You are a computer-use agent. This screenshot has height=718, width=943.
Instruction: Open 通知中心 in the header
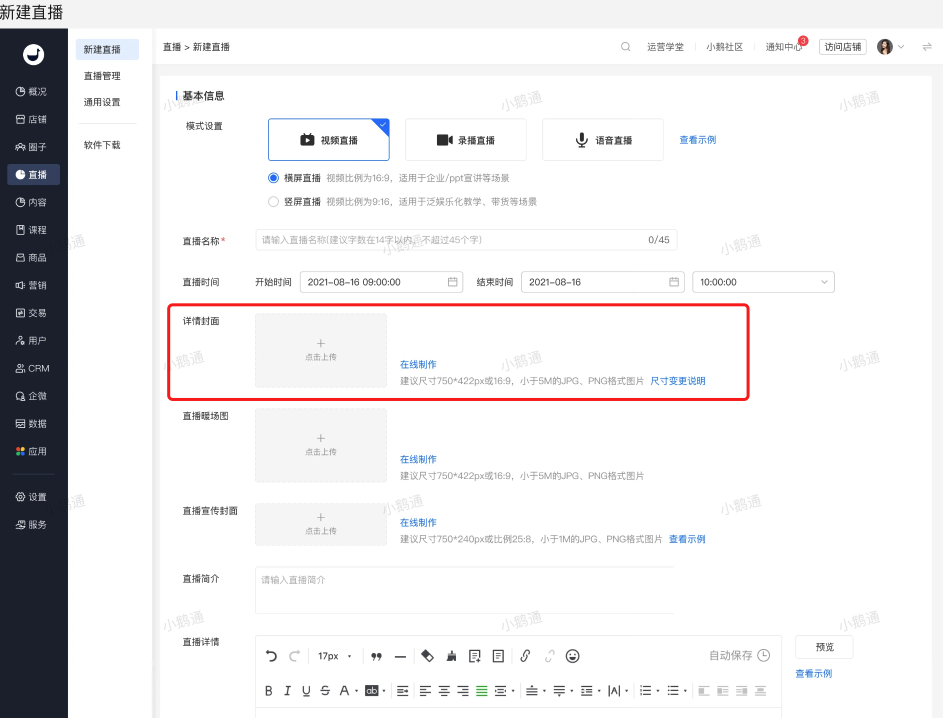coord(784,46)
